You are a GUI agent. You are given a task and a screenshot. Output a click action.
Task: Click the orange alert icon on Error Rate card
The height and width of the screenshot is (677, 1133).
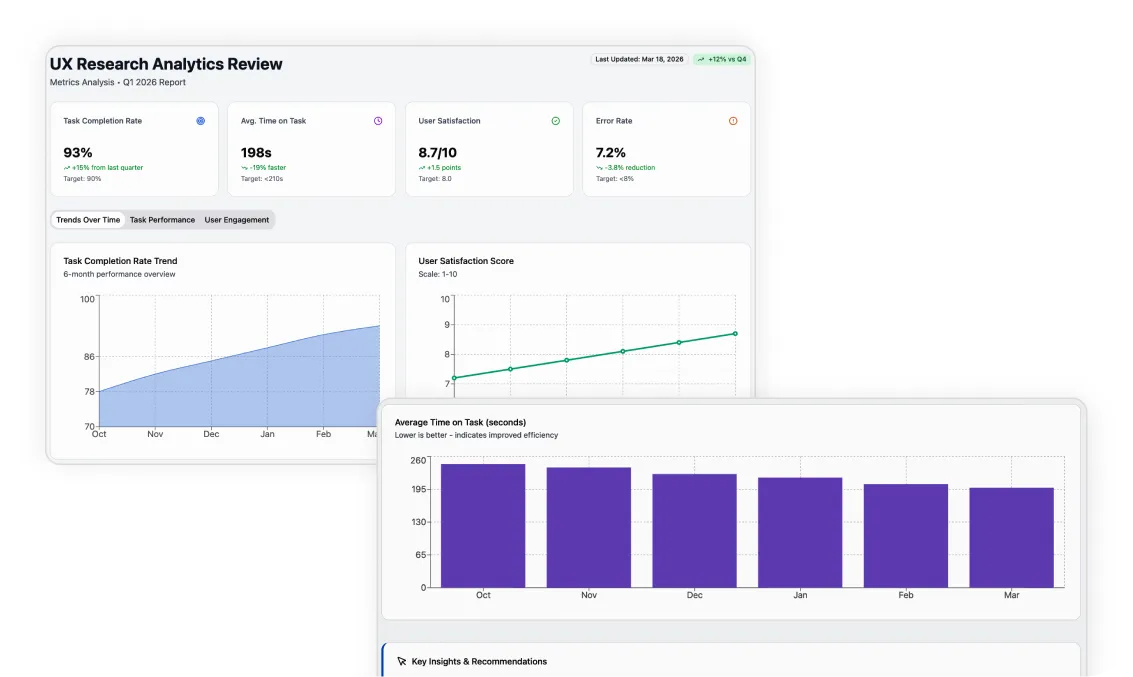[x=733, y=121]
